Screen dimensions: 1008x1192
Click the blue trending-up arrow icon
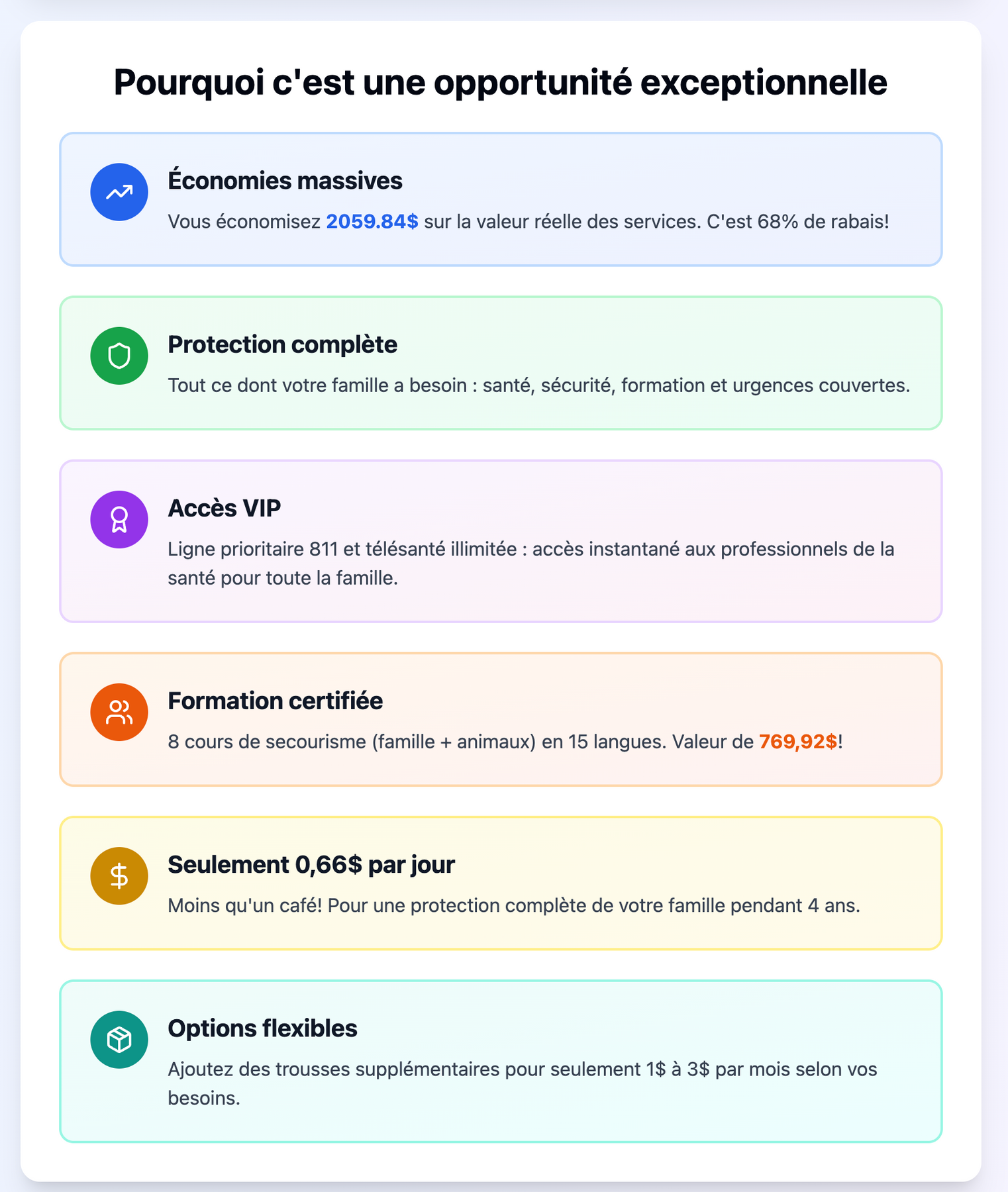pos(119,192)
